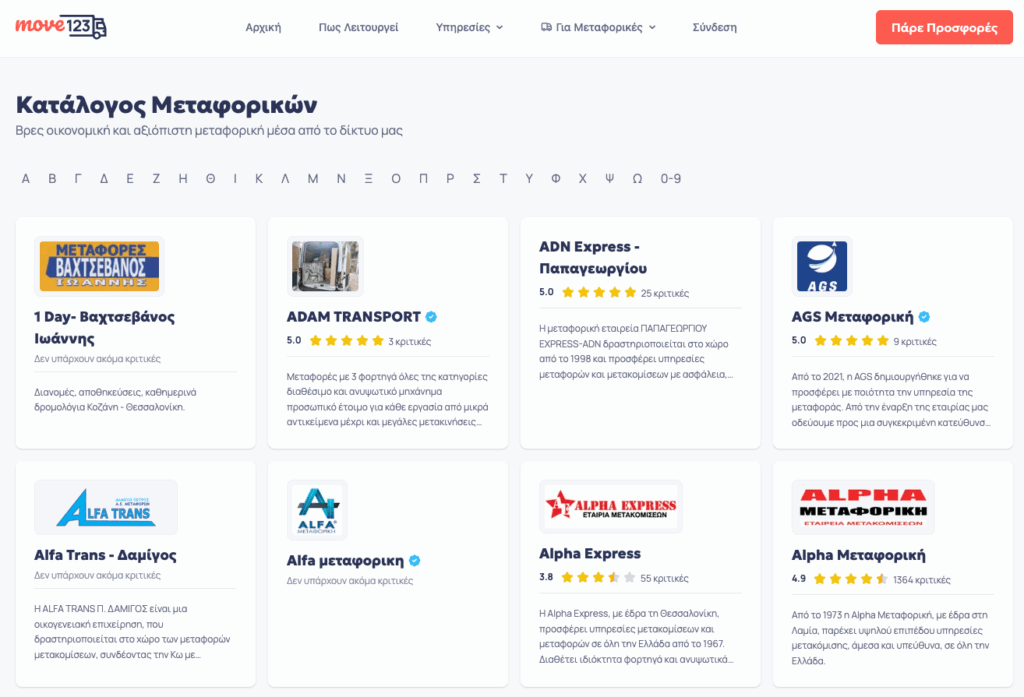Click ADN Express star rating
This screenshot has width=1024, height=697.
click(x=599, y=292)
